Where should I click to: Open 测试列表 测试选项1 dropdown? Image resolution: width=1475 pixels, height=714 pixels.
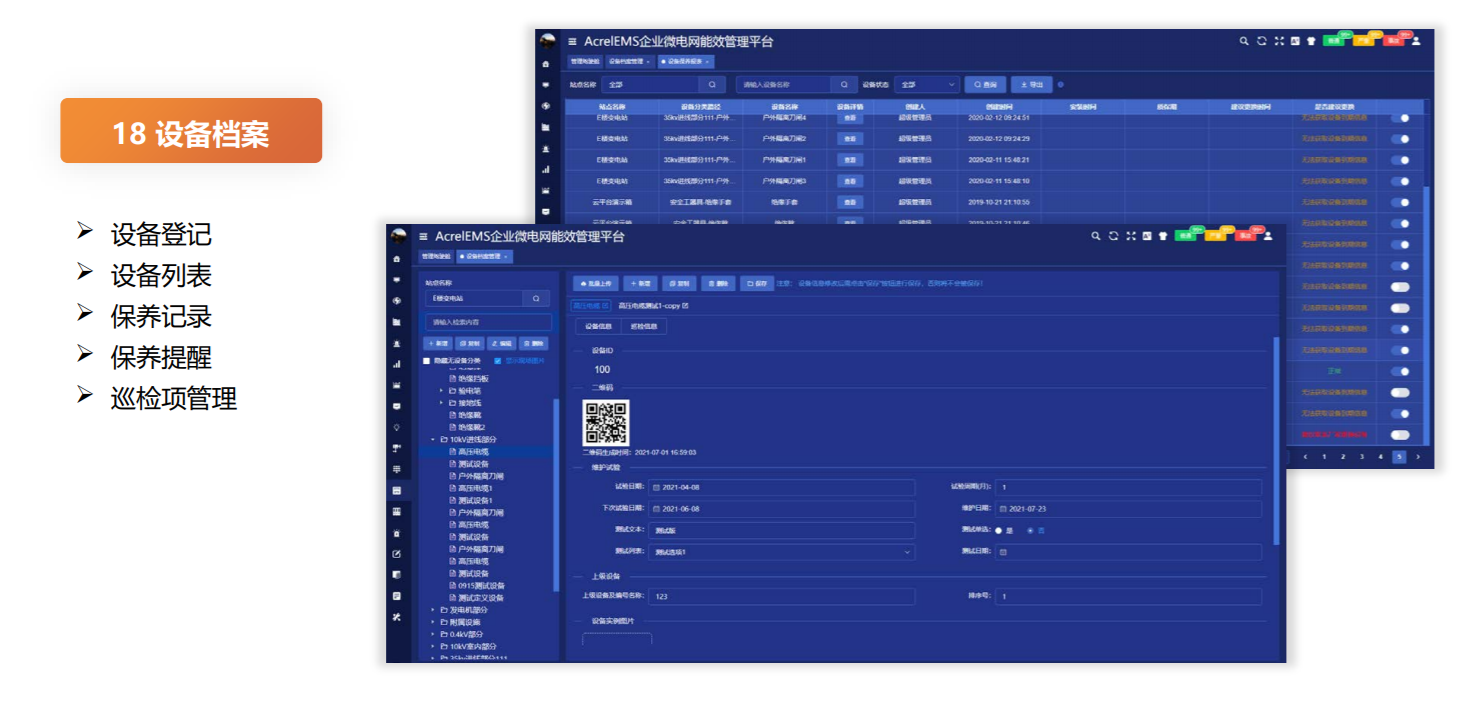coord(781,552)
